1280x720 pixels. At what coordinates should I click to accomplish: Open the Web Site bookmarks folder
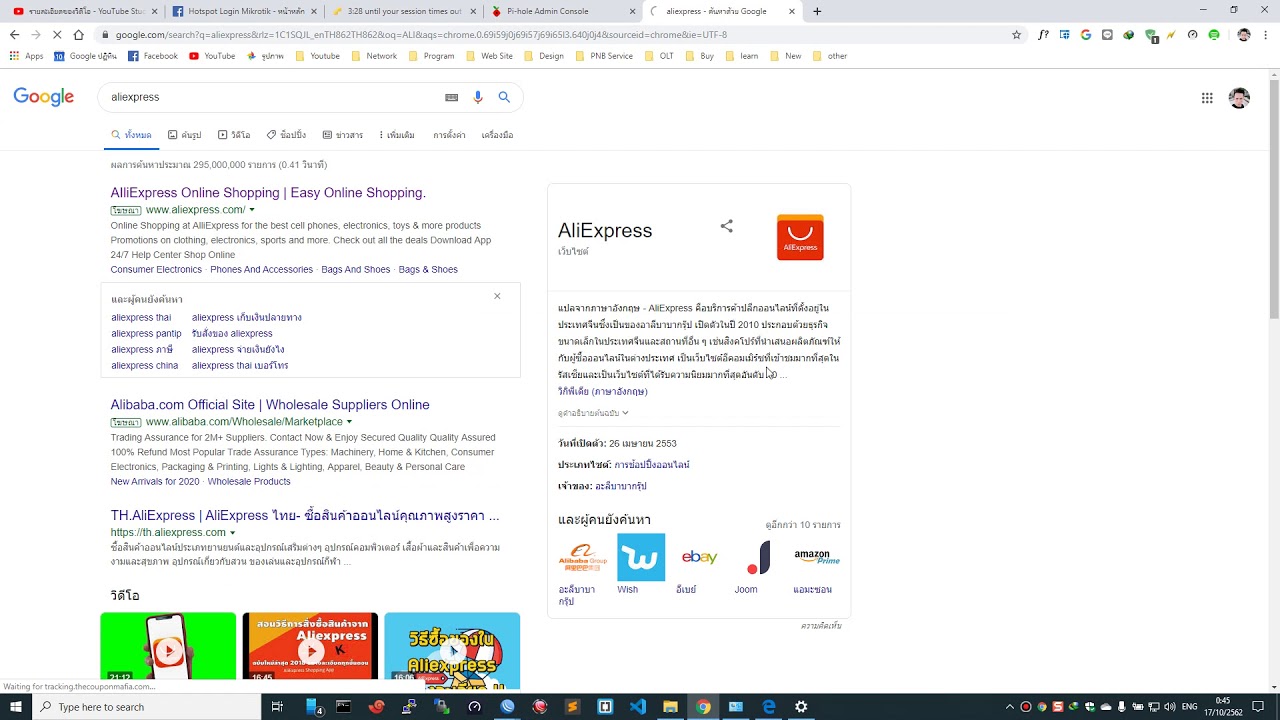(489, 56)
